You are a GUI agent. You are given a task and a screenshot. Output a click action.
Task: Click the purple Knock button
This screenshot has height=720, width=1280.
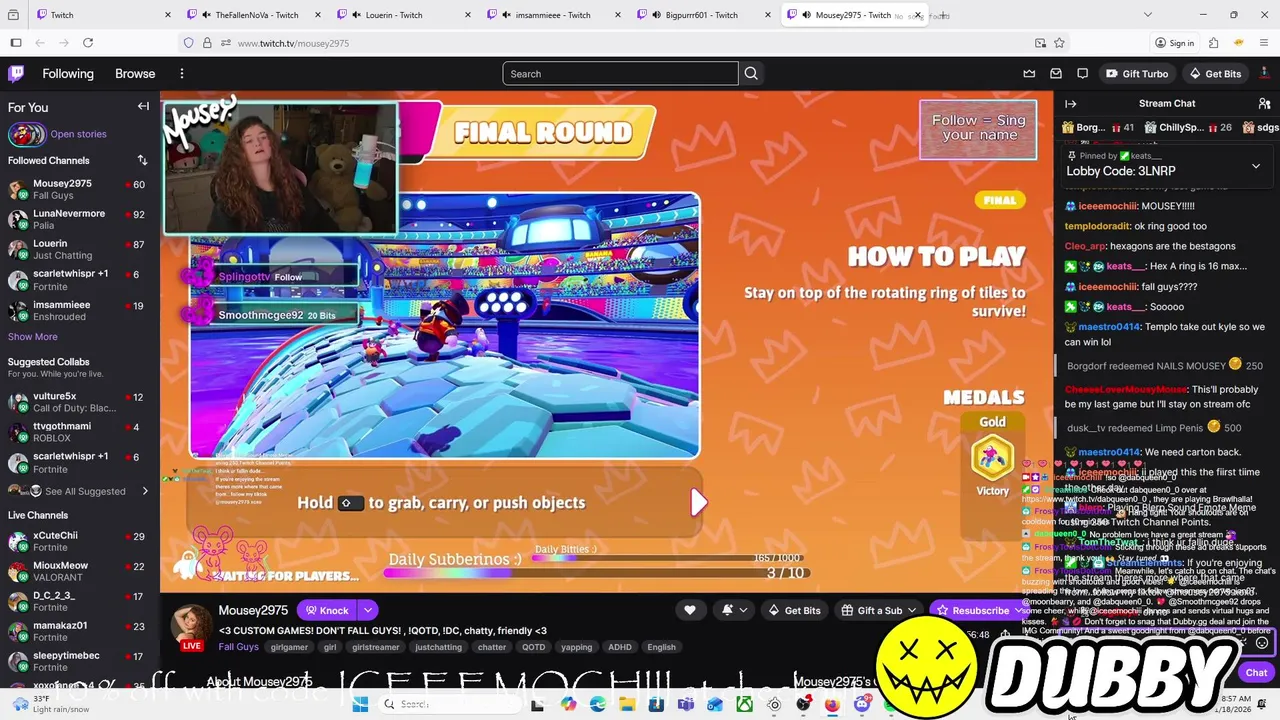(327, 610)
